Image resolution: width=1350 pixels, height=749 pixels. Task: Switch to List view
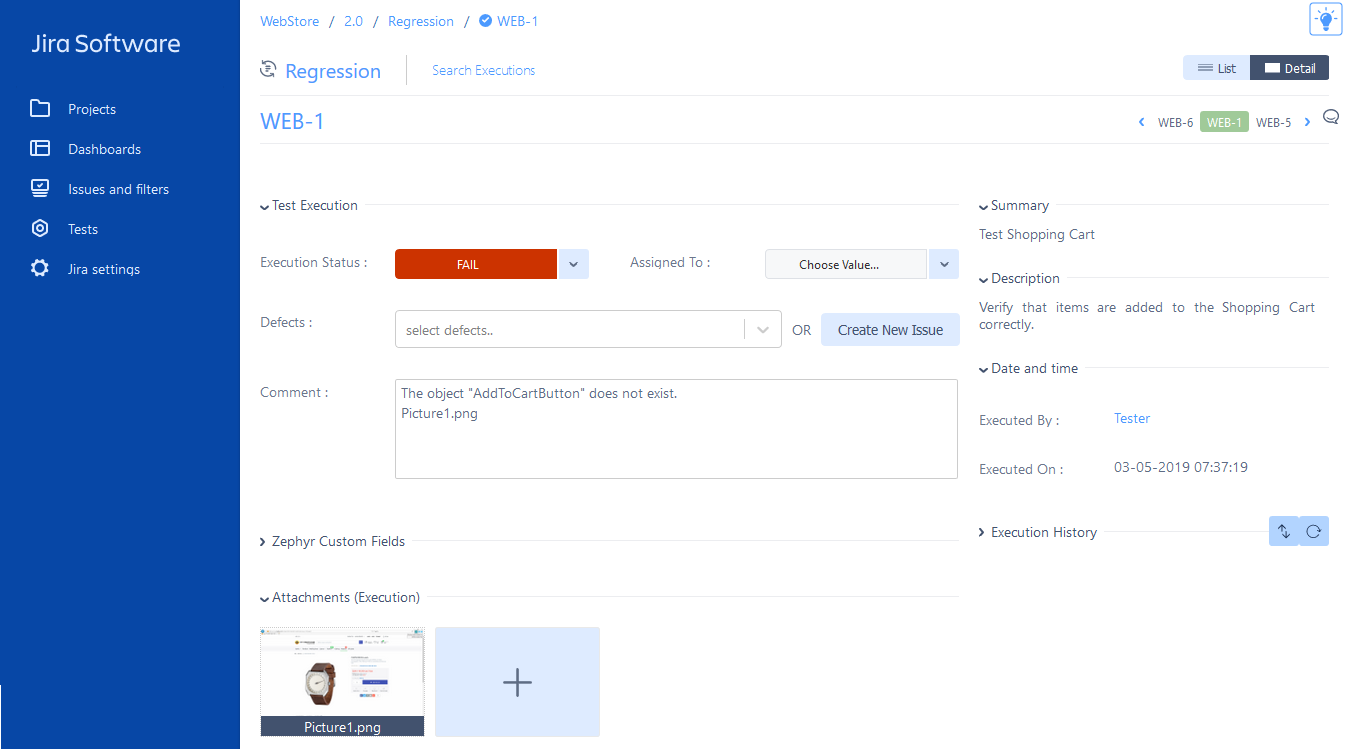point(1216,67)
